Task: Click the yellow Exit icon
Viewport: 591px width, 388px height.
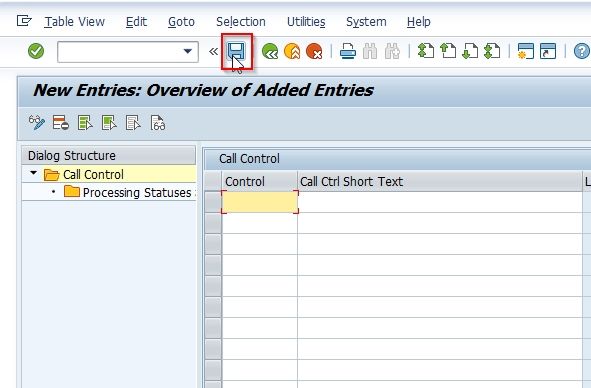Action: pyautogui.click(x=292, y=51)
